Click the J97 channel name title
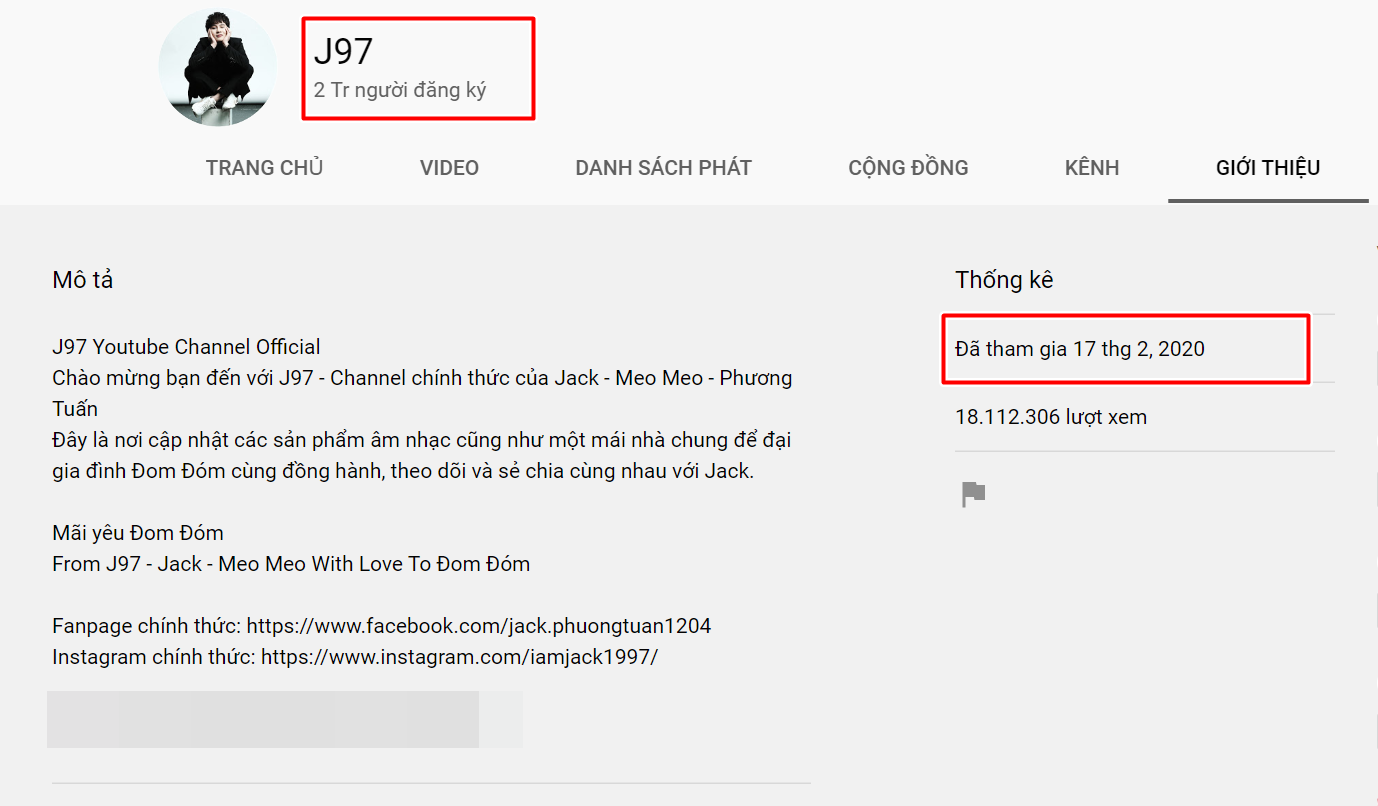 343,52
